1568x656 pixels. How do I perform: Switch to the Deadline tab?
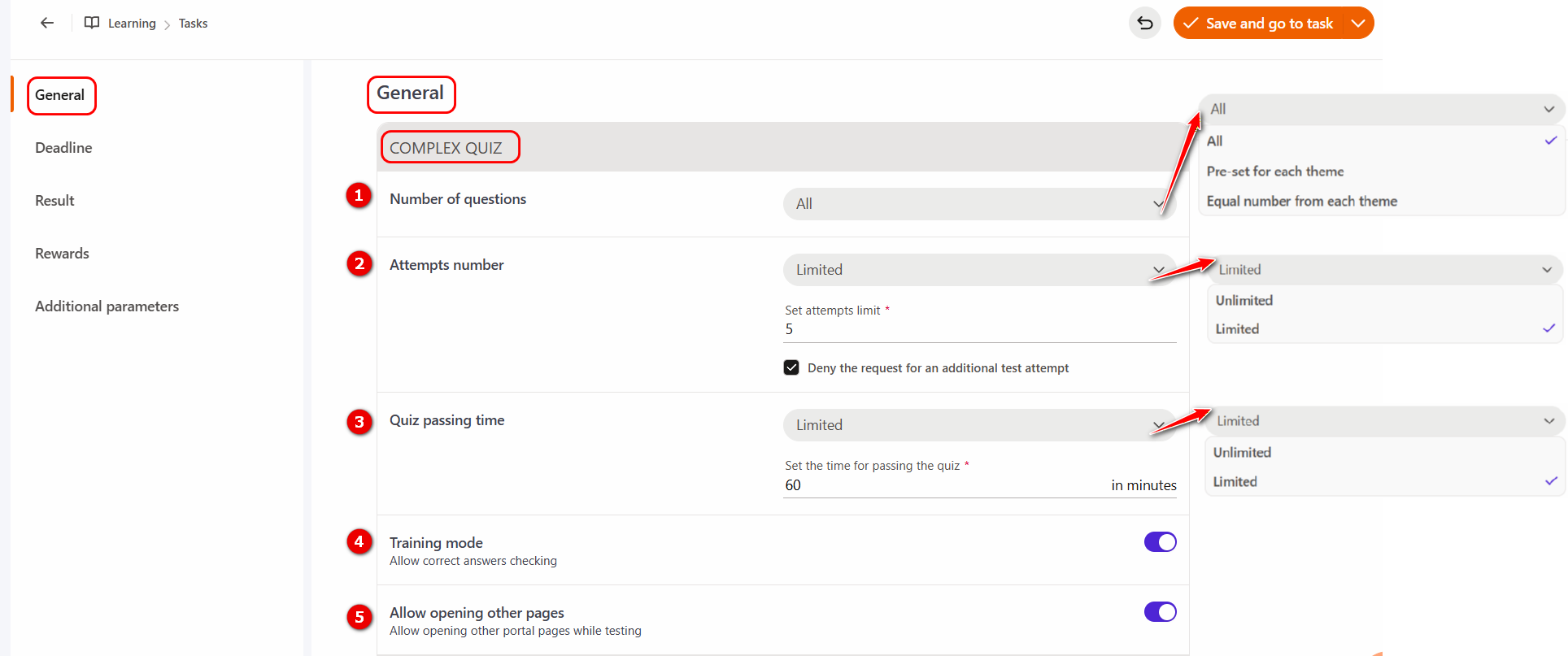pyautogui.click(x=63, y=148)
